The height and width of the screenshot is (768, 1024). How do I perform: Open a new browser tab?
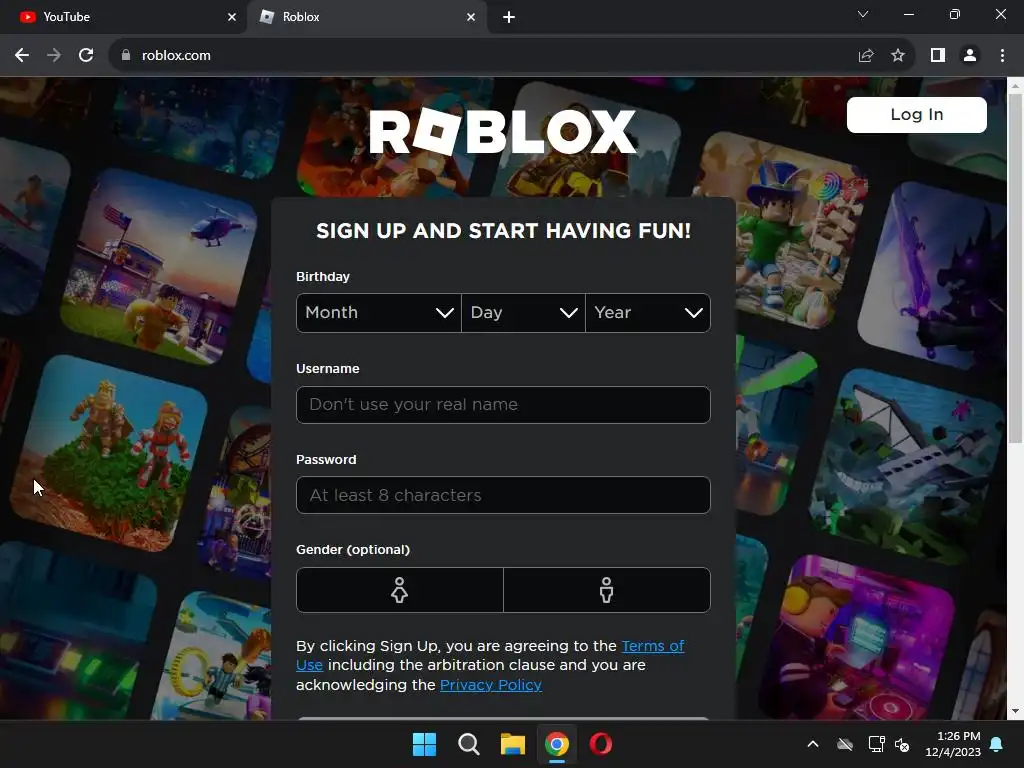click(x=509, y=17)
